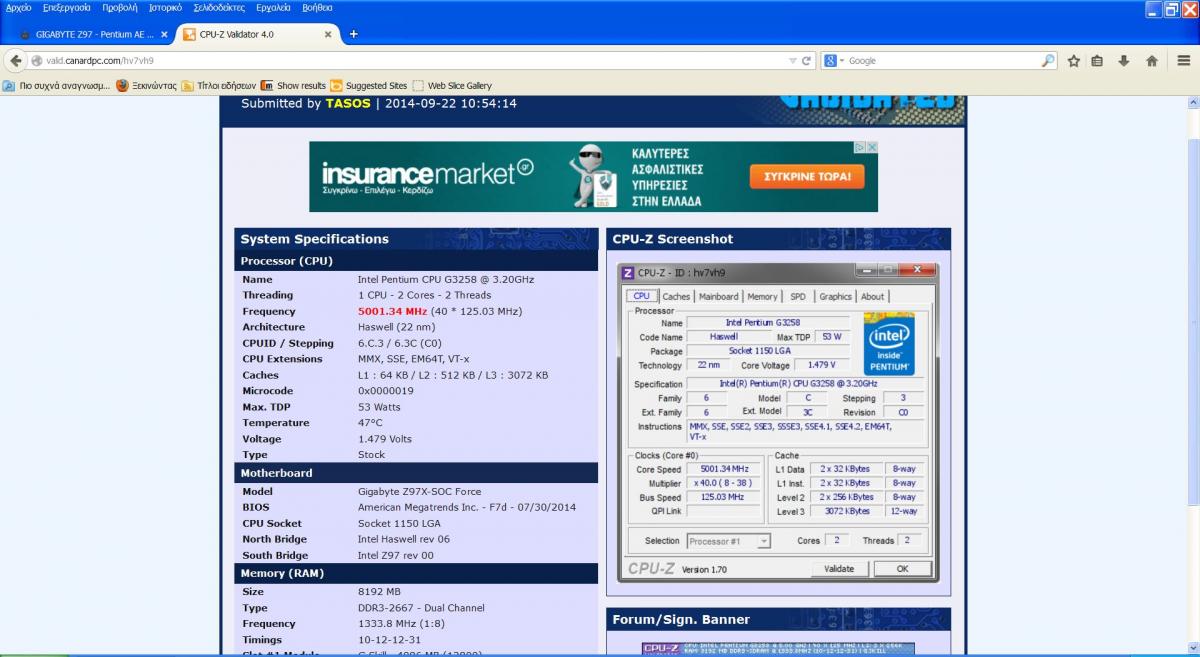Open the URL history dropdown arrow
This screenshot has height=657, width=1200.
pyautogui.click(x=793, y=60)
